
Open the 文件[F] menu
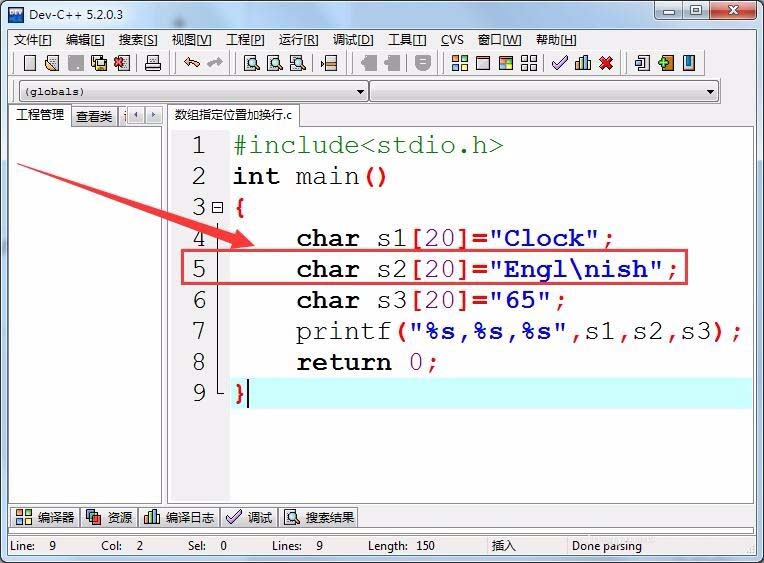(33, 40)
